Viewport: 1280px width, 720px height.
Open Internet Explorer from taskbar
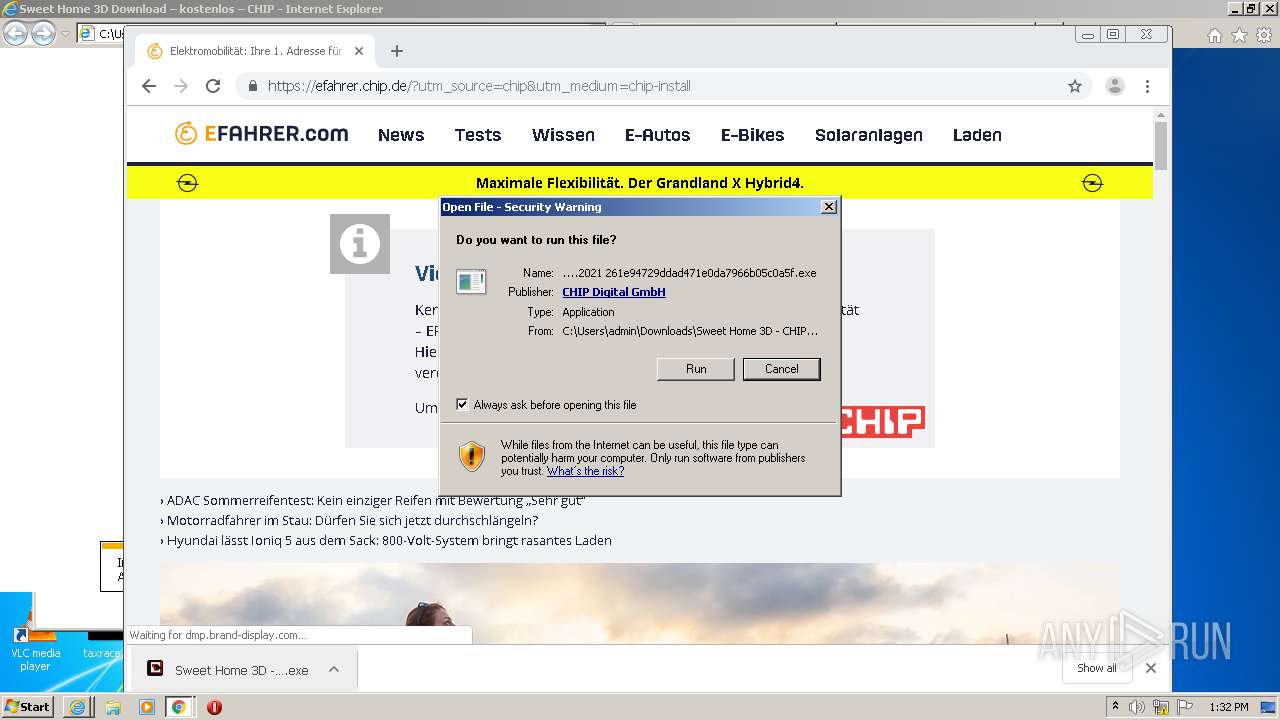click(x=78, y=707)
